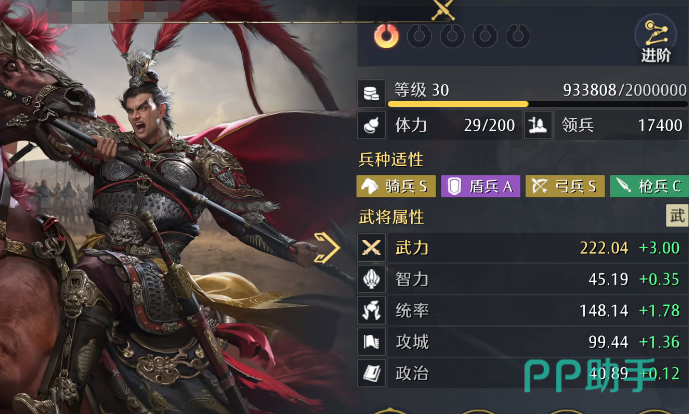Click the troop count soldiers icon

(538, 125)
